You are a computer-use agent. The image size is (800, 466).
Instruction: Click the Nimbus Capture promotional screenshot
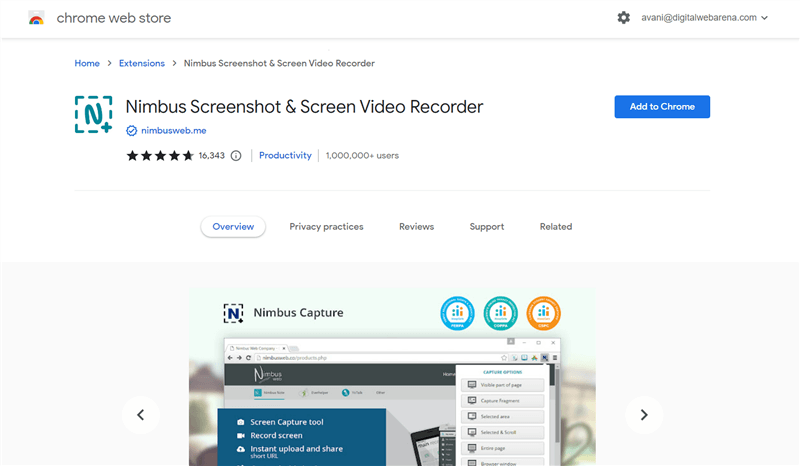[x=392, y=377]
